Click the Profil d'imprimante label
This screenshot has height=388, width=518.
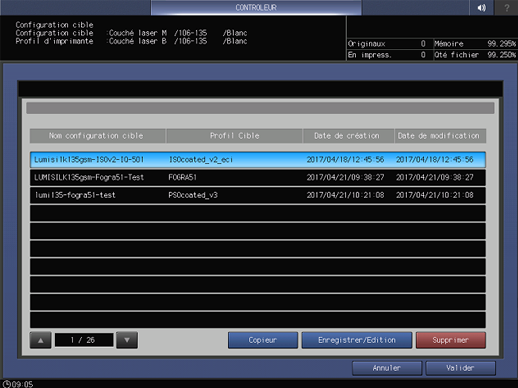pyautogui.click(x=54, y=41)
